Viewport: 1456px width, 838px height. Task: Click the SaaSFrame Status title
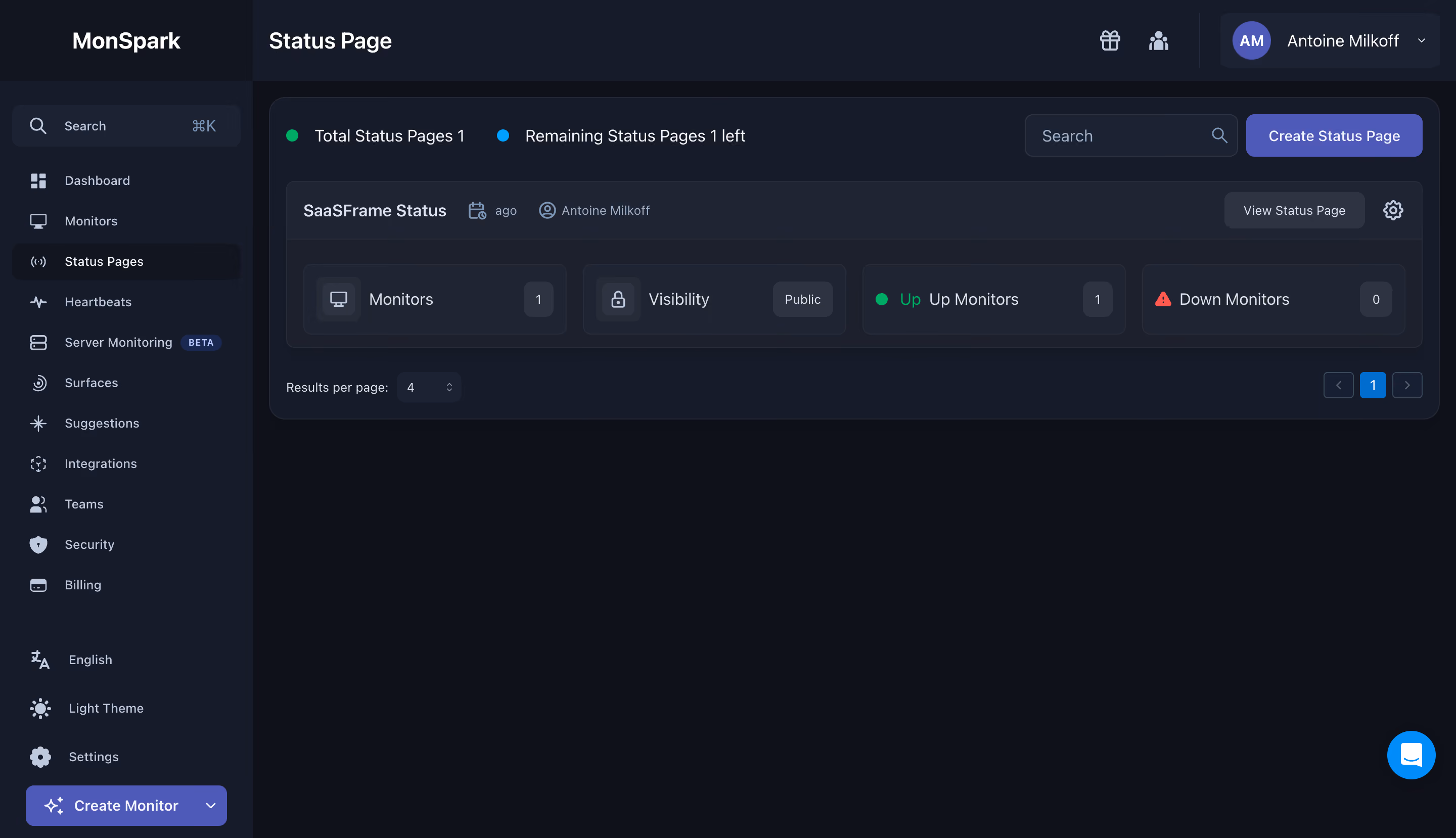[x=375, y=211]
